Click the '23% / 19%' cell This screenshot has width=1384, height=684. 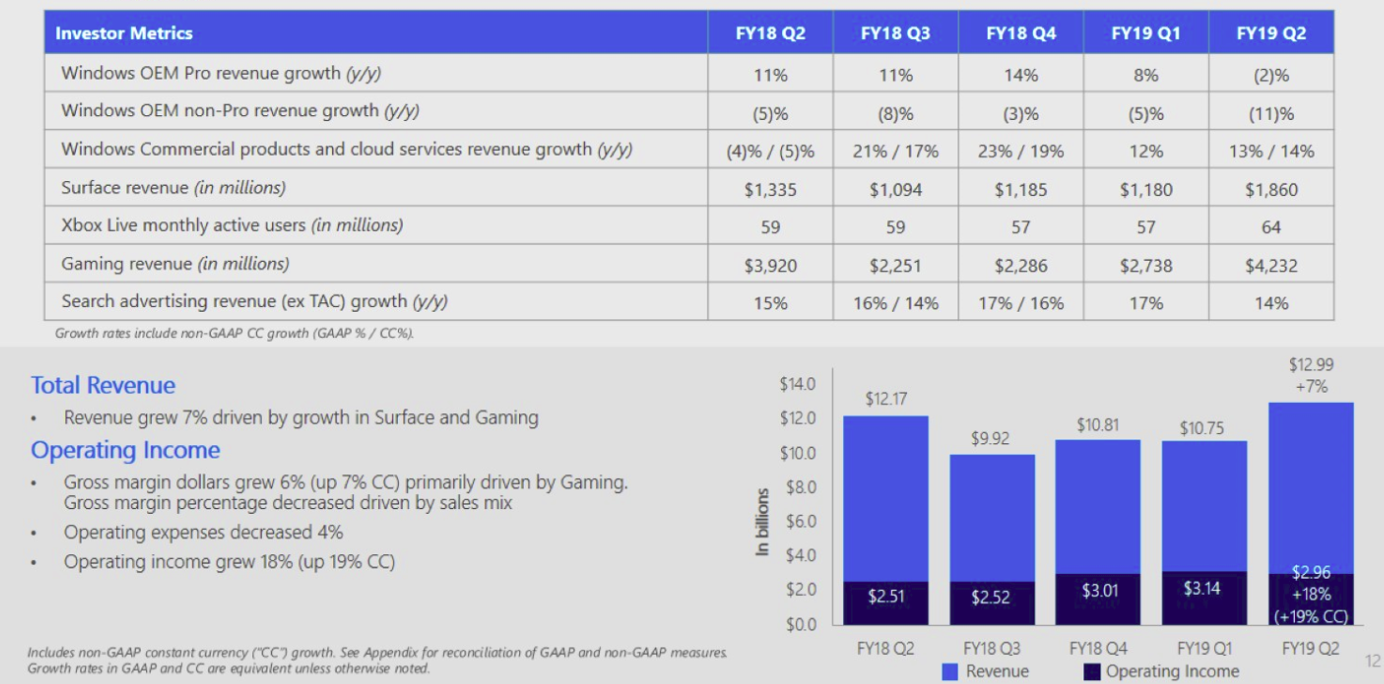click(1020, 152)
